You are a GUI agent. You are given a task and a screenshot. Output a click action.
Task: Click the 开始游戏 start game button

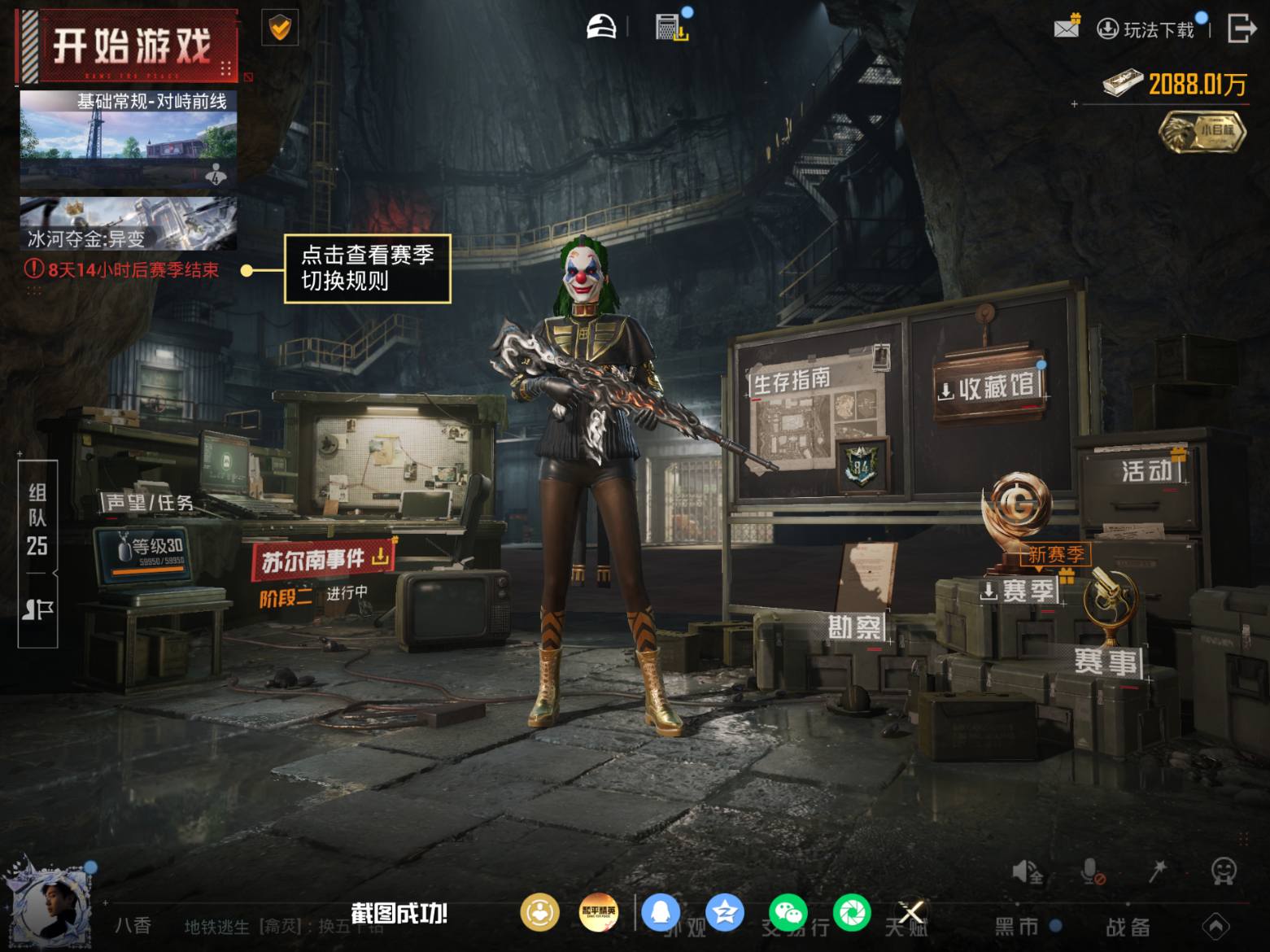point(128,46)
